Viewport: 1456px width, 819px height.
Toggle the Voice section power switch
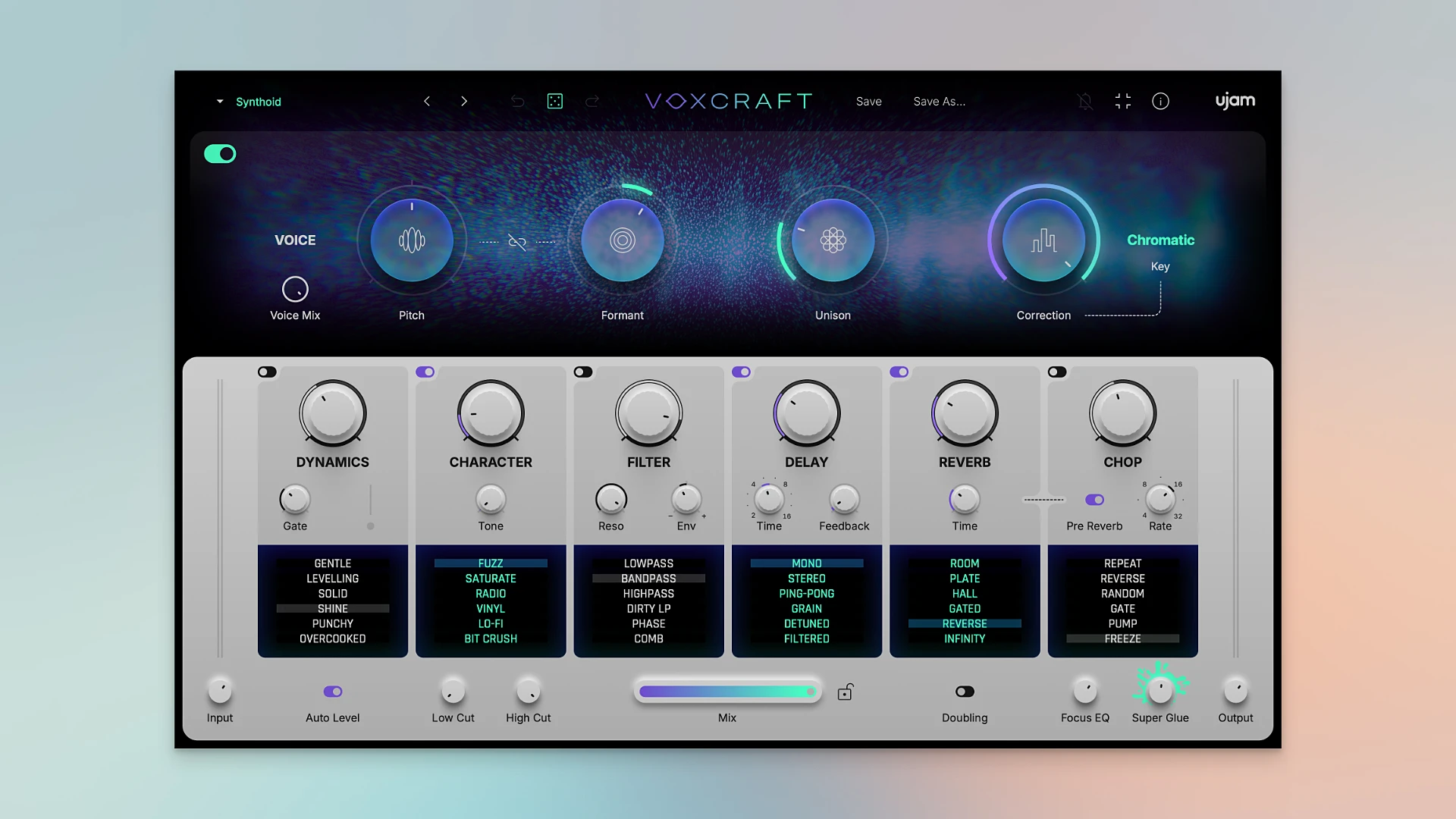tap(220, 153)
